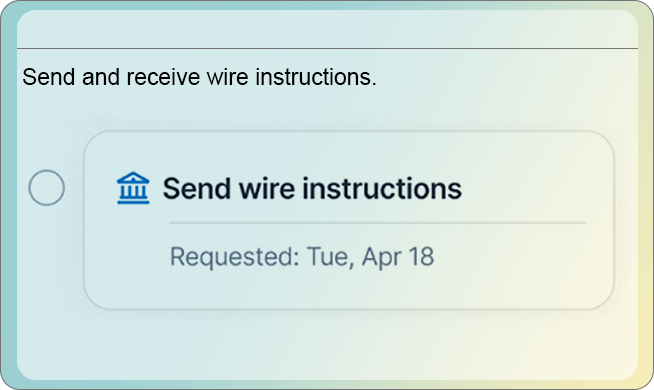Image resolution: width=654 pixels, height=390 pixels.
Task: Click the word "Requested:" in the card
Action: [235, 256]
